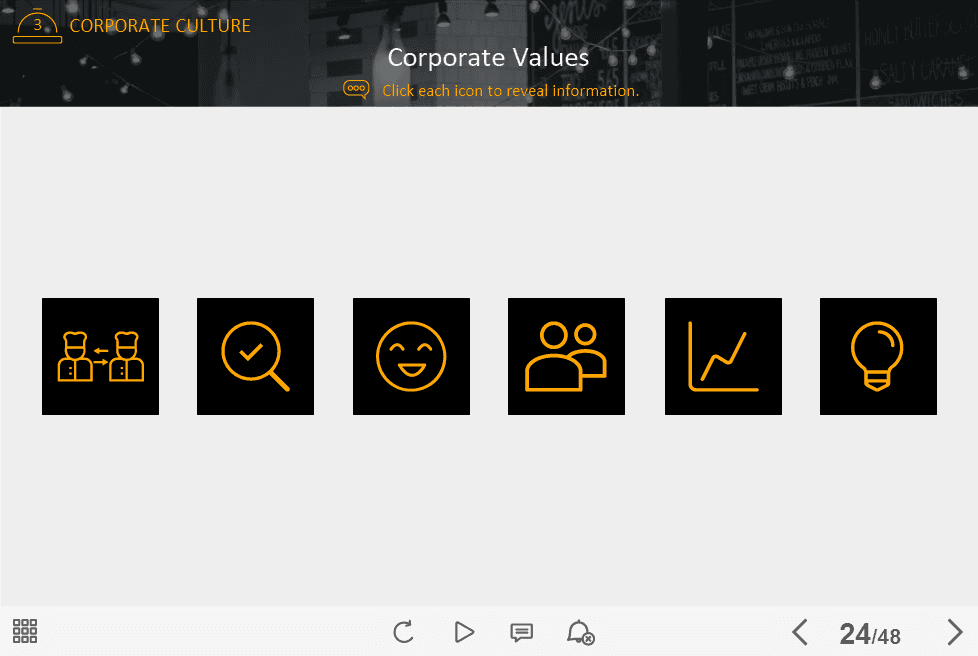Advance to the next slide arrow
The height and width of the screenshot is (656, 978).
[954, 632]
